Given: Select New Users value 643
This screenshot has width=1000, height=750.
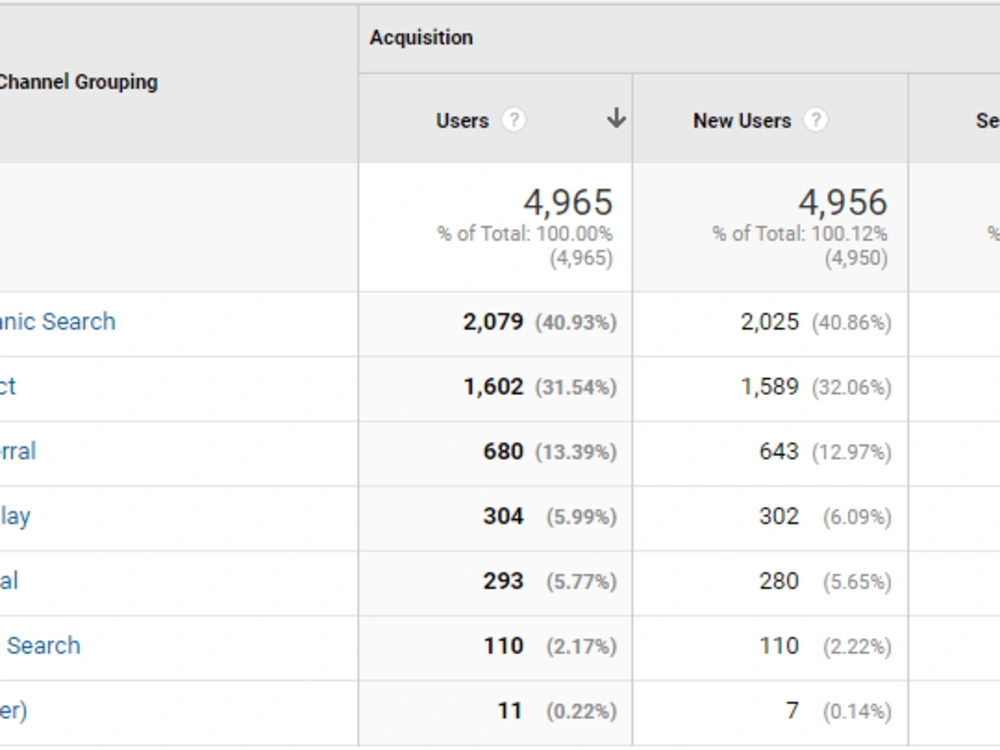Looking at the screenshot, I should tap(779, 452).
